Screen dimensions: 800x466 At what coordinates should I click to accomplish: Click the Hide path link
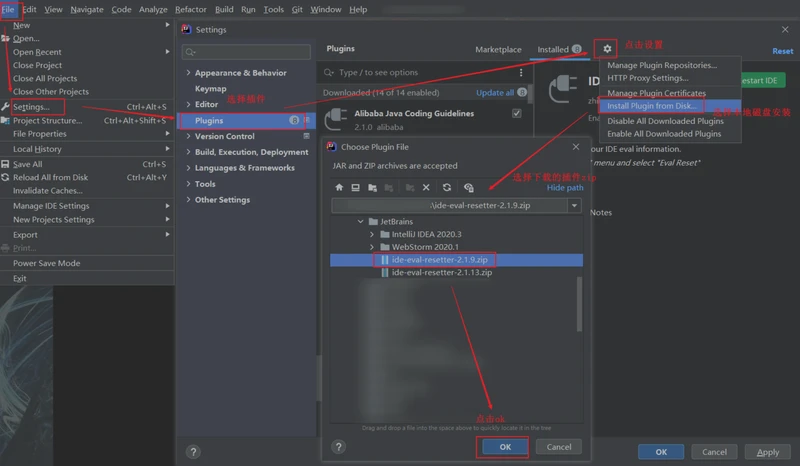click(x=565, y=187)
